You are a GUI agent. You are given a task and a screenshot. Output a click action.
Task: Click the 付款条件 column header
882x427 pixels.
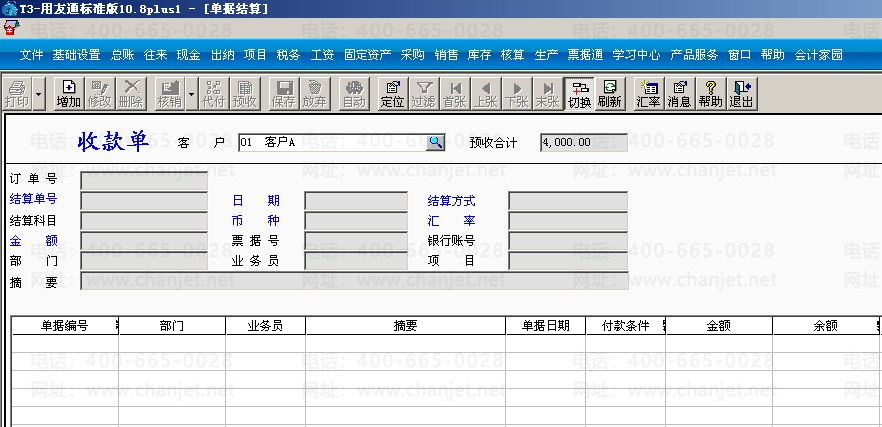(626, 325)
